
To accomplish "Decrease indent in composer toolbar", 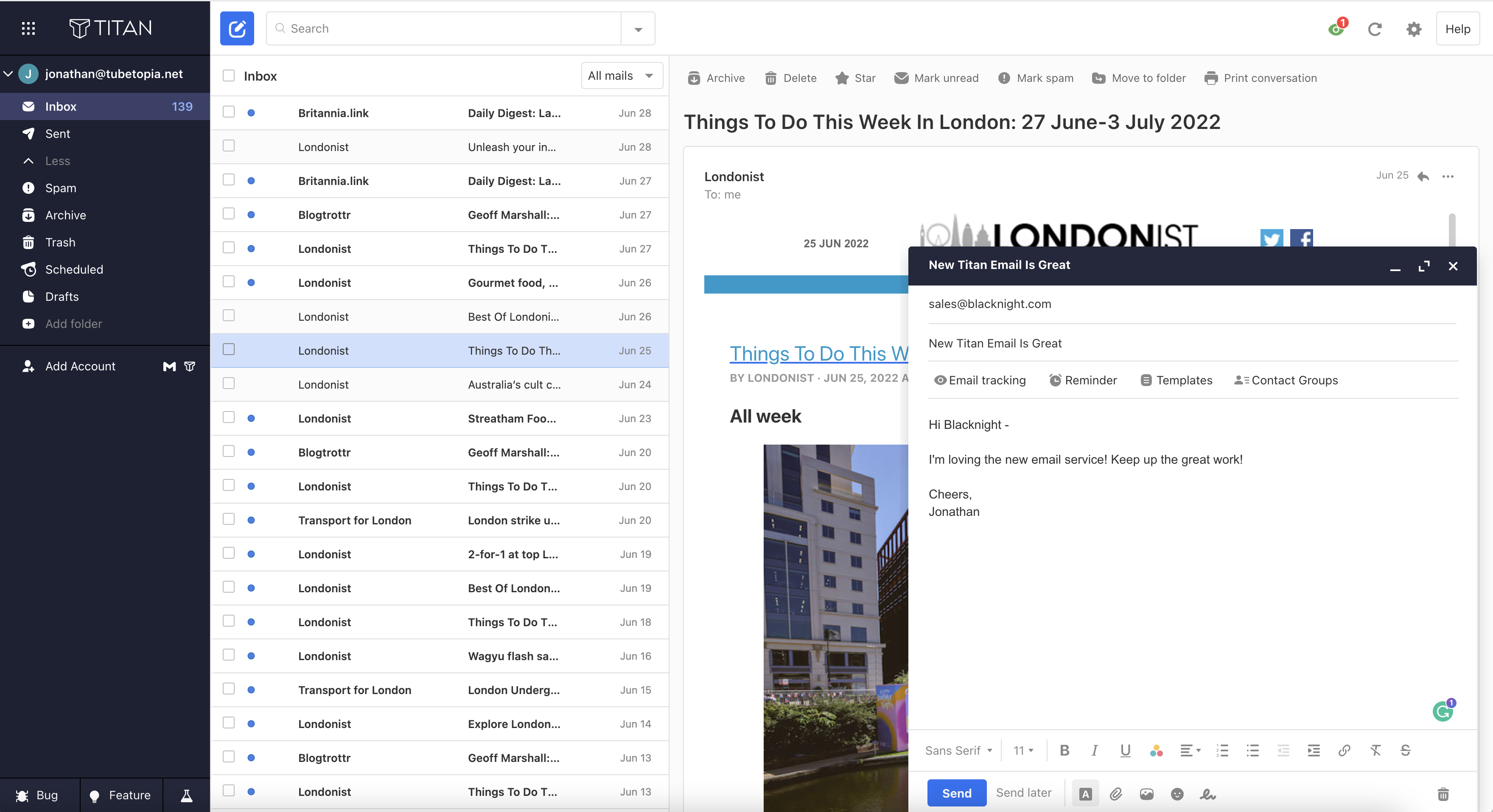I will 1283,750.
